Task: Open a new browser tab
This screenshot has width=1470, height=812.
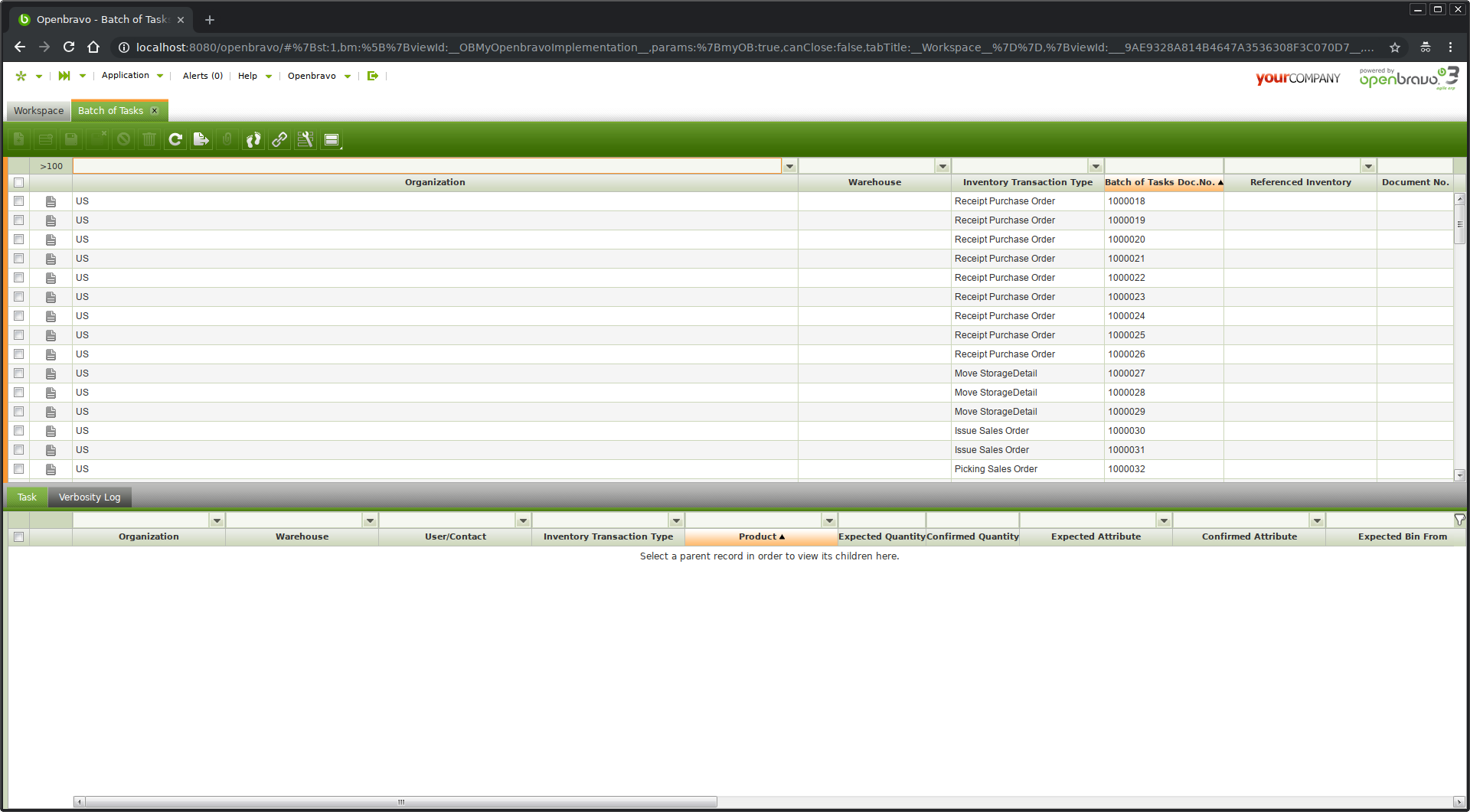Action: pos(210,20)
